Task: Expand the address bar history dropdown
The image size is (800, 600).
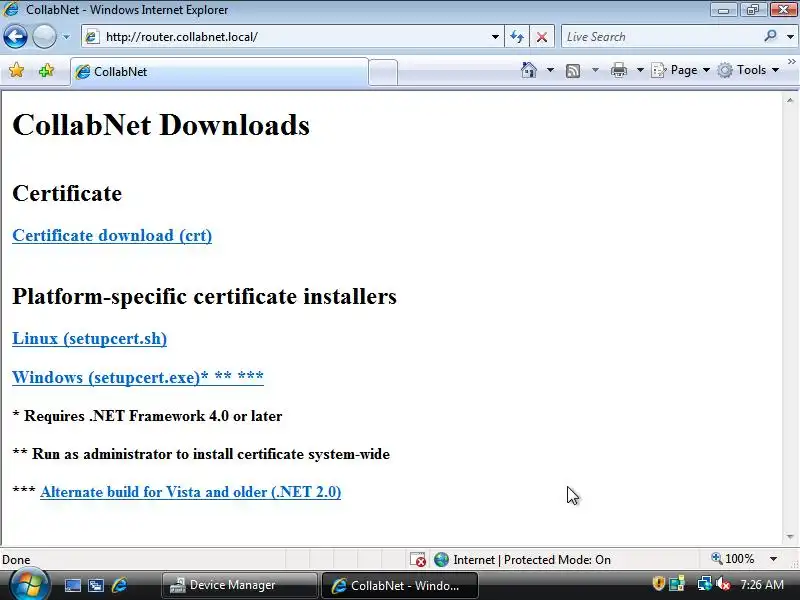Action: (x=495, y=37)
